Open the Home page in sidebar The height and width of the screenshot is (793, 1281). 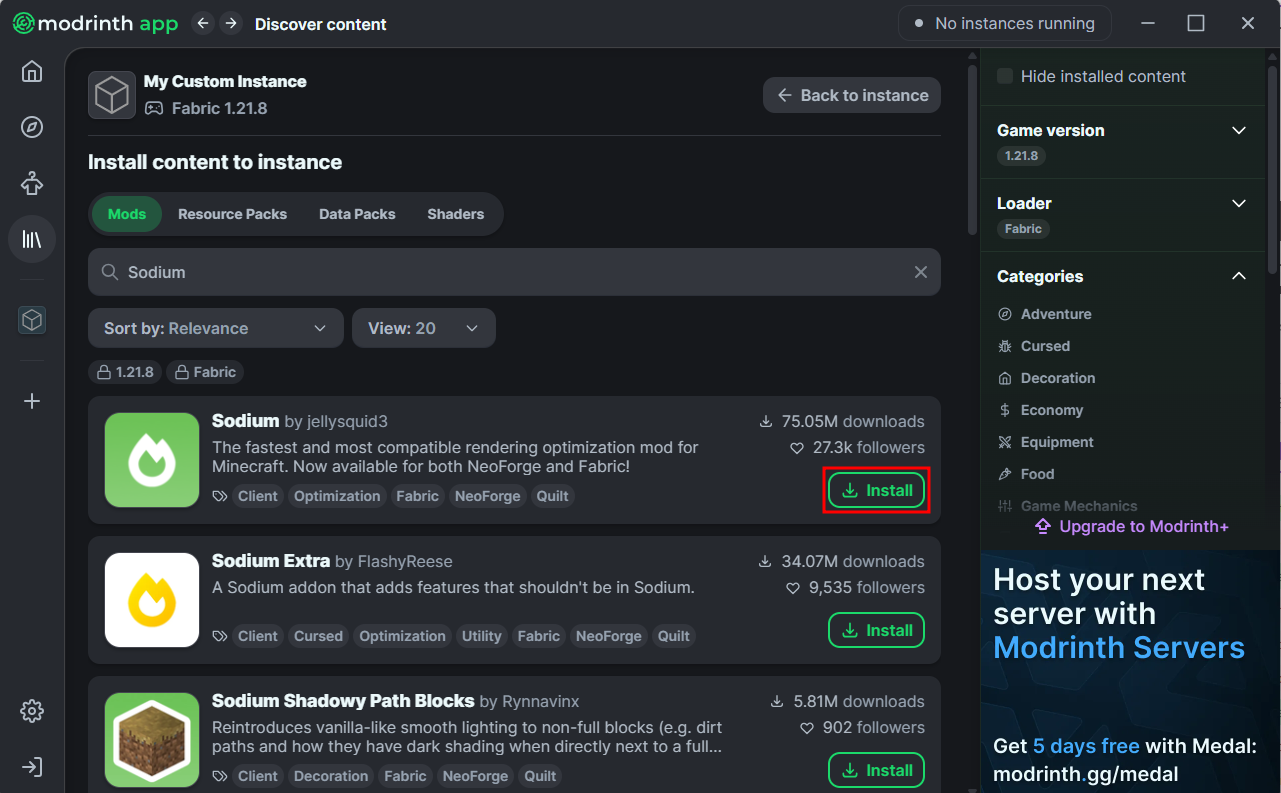32,71
